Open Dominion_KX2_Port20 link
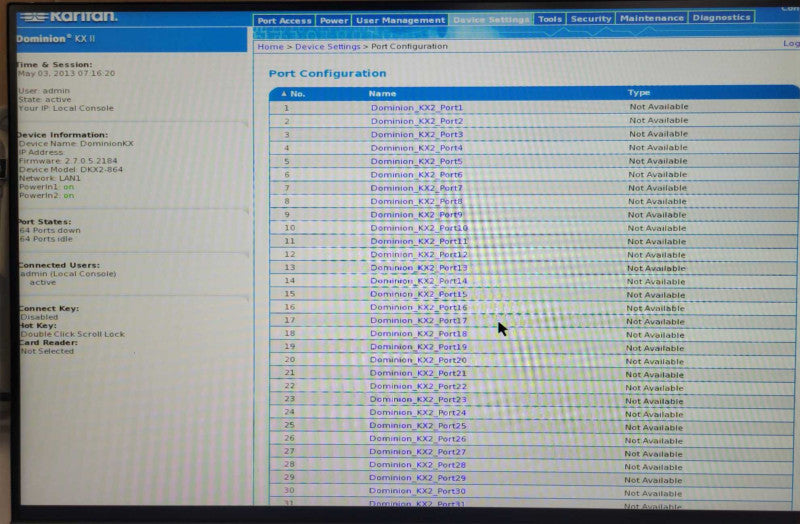Viewport: 800px width, 524px height. click(x=418, y=360)
